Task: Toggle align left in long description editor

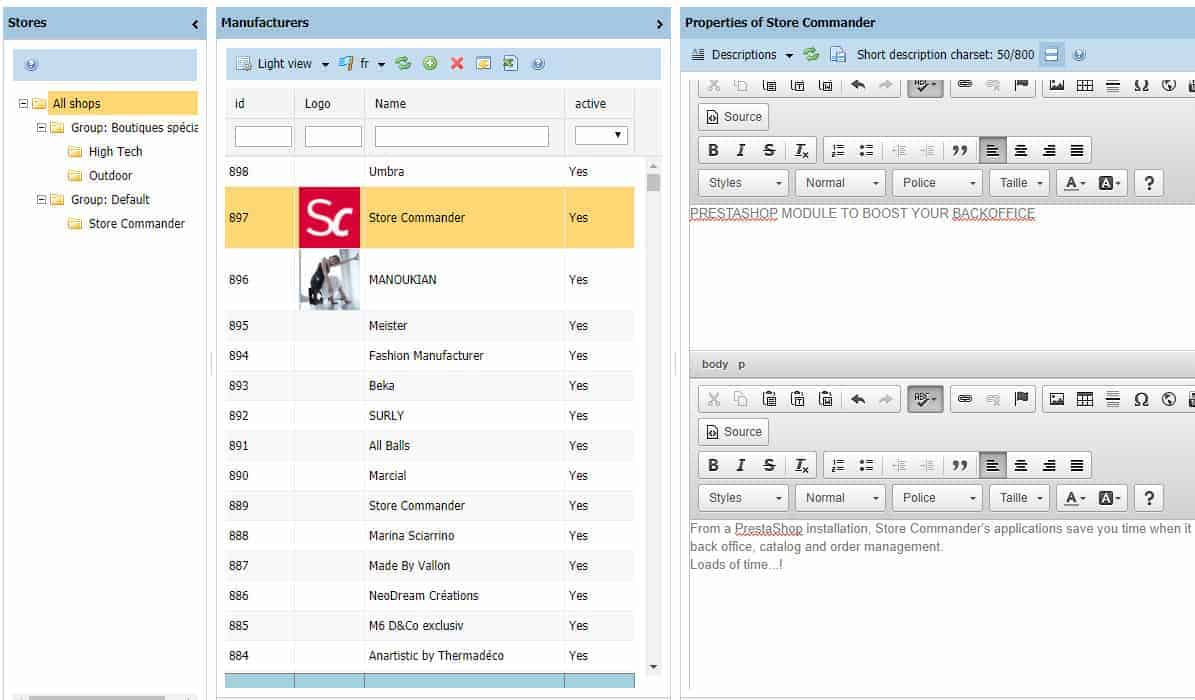Action: coord(992,465)
